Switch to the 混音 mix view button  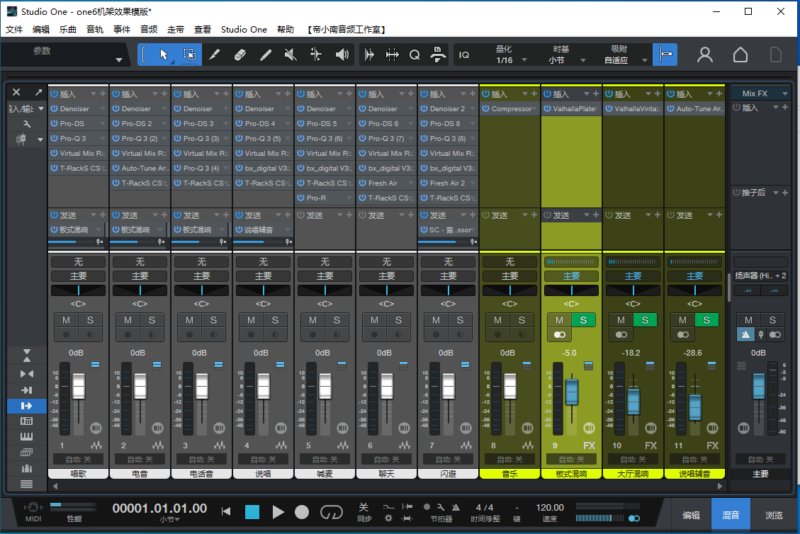(x=731, y=515)
